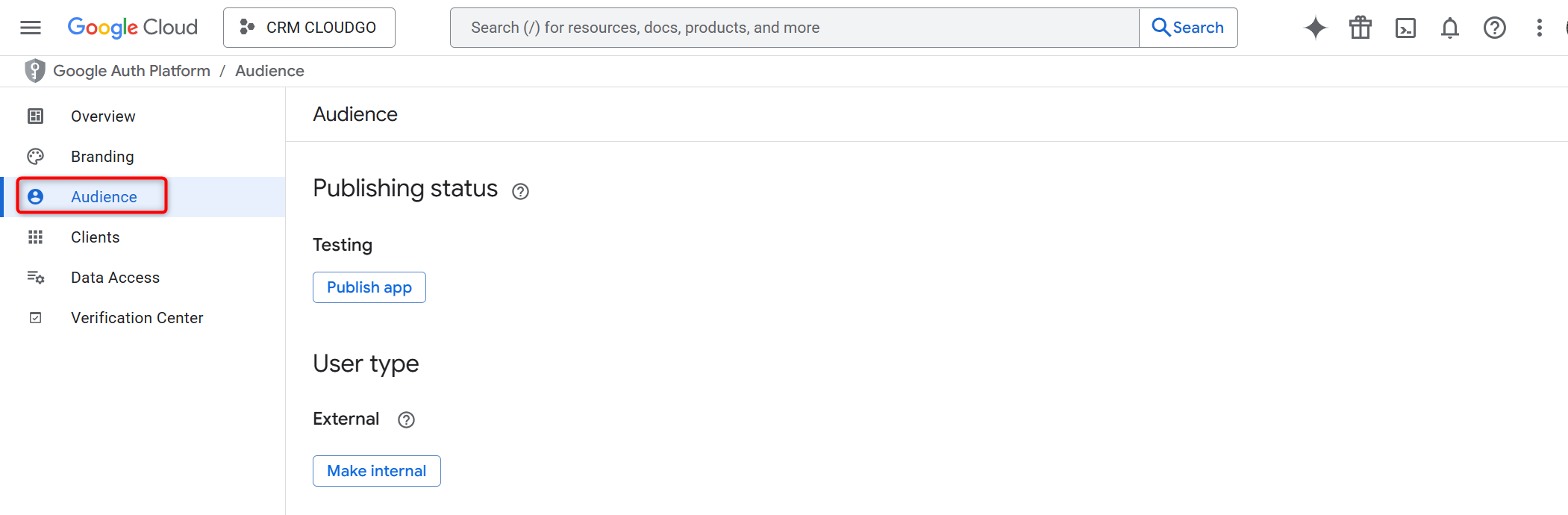Open the three-dot settings menu
The height and width of the screenshot is (515, 1568).
tap(1539, 28)
